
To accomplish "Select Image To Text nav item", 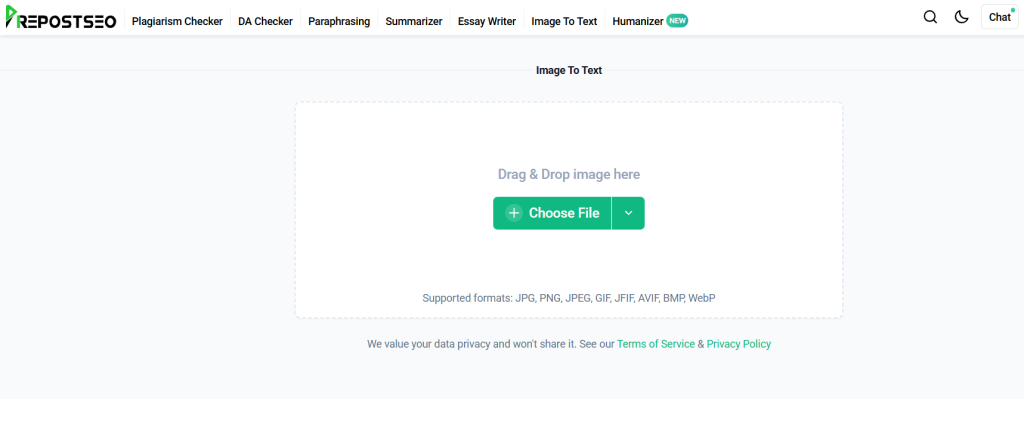I will 564,21.
